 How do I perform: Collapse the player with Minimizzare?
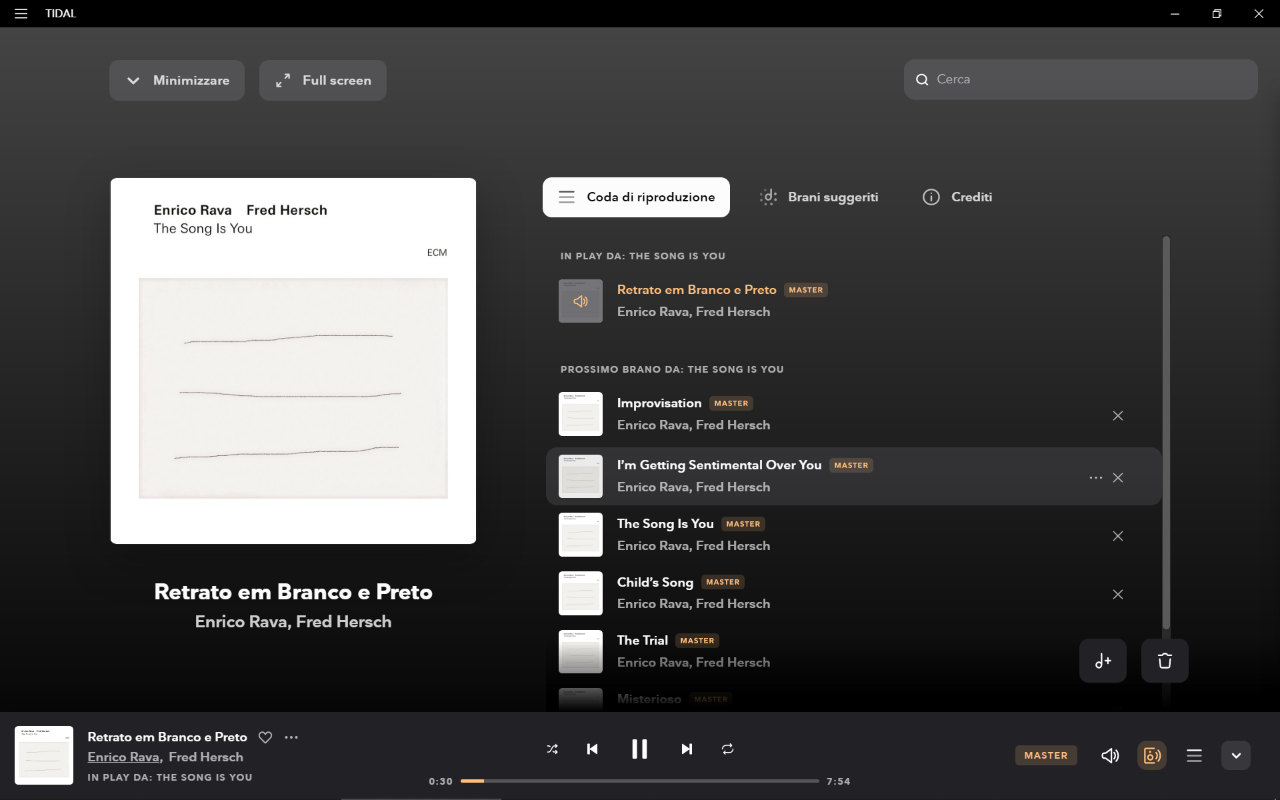(177, 80)
